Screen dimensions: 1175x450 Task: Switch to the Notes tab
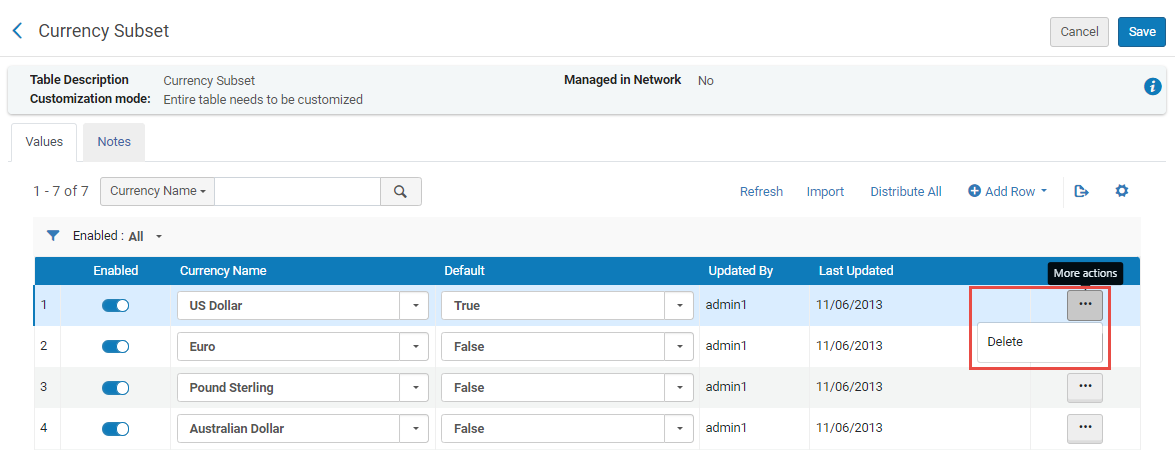[x=114, y=142]
